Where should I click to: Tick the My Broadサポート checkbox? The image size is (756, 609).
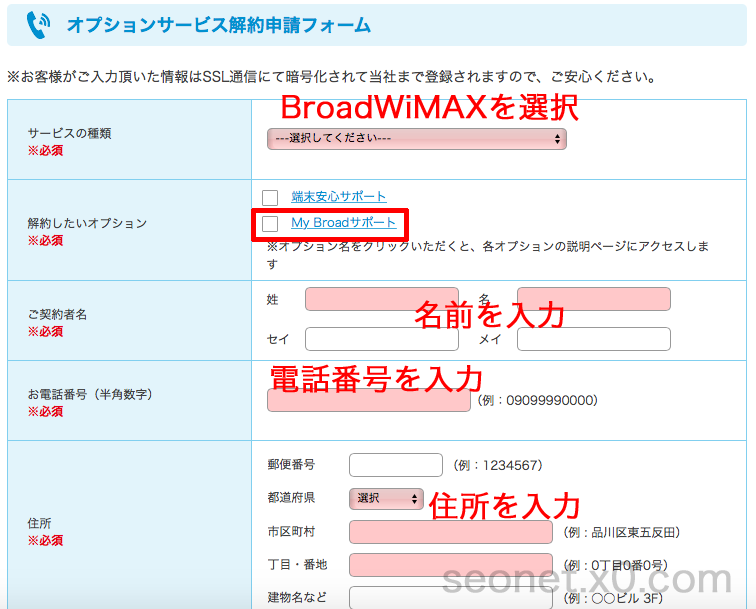270,223
